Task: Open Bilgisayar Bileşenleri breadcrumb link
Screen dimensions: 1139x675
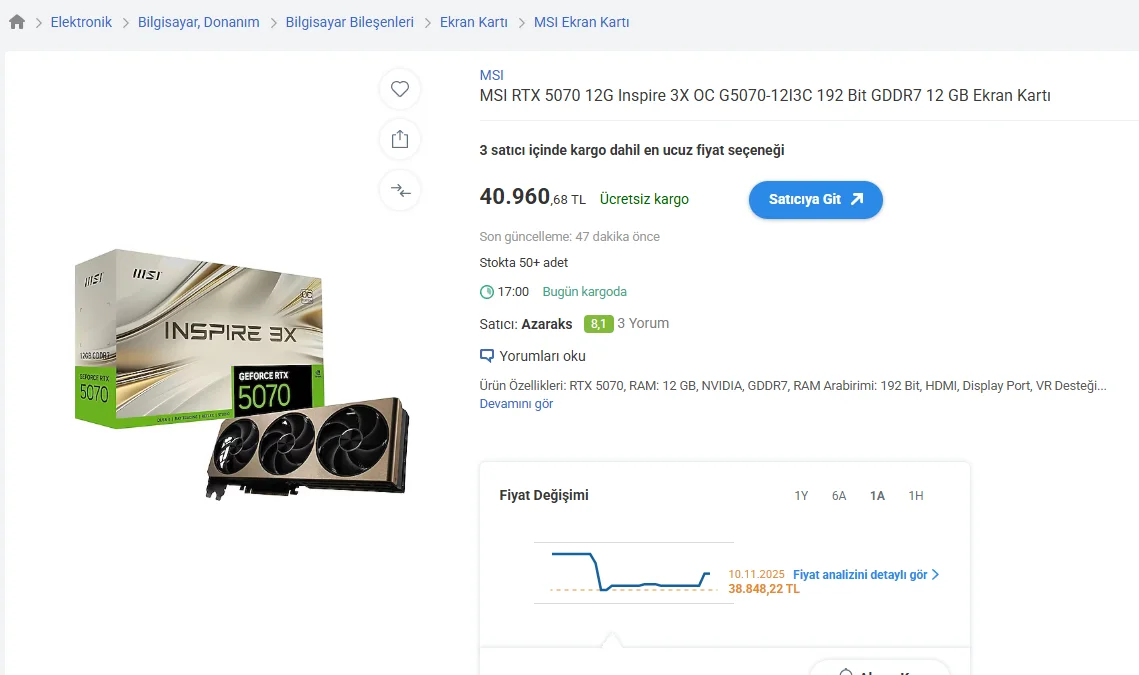Action: coord(349,22)
